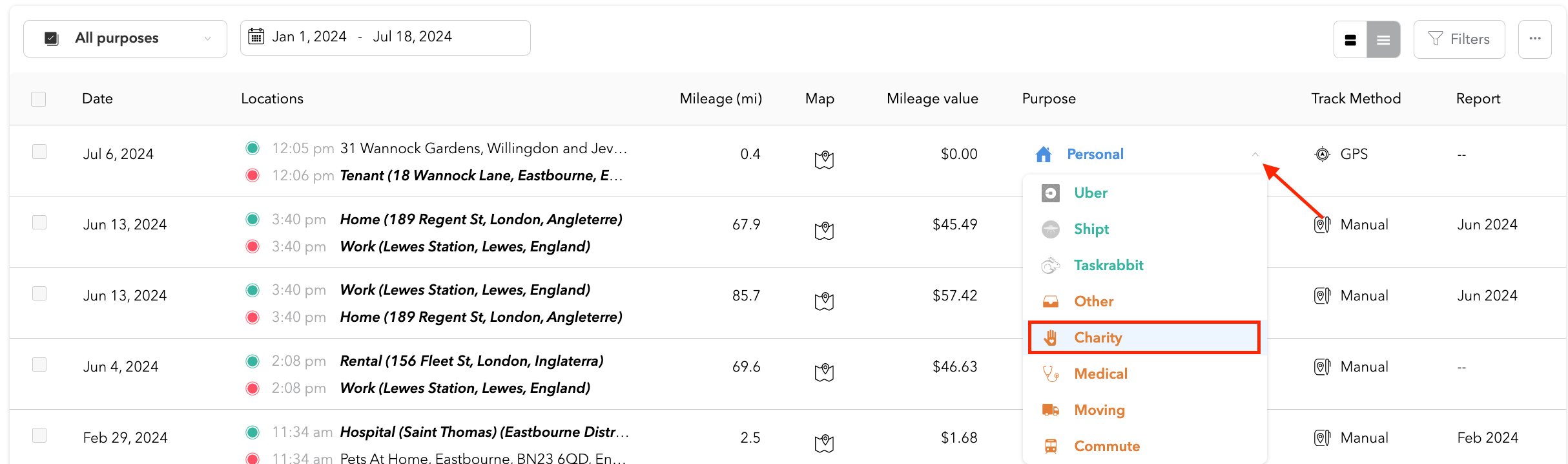Click the Filters button
Viewport: 1568px width, 464px height.
click(1459, 39)
